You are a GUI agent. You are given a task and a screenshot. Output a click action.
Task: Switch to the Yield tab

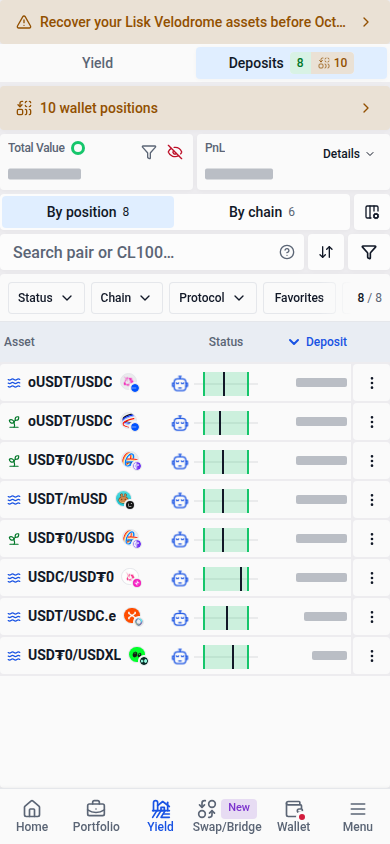pyautogui.click(x=97, y=63)
